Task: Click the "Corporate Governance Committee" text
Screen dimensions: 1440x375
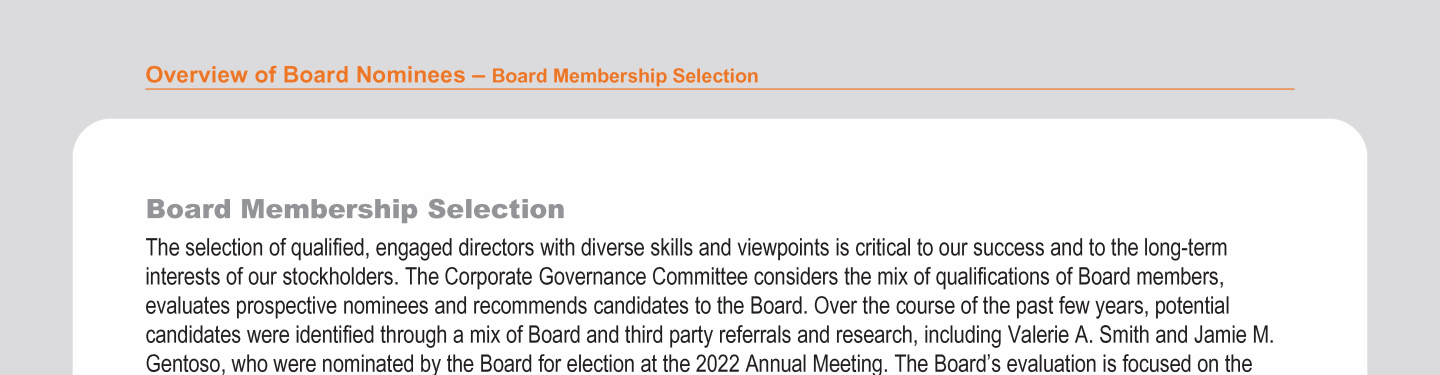Action: [x=569, y=276]
